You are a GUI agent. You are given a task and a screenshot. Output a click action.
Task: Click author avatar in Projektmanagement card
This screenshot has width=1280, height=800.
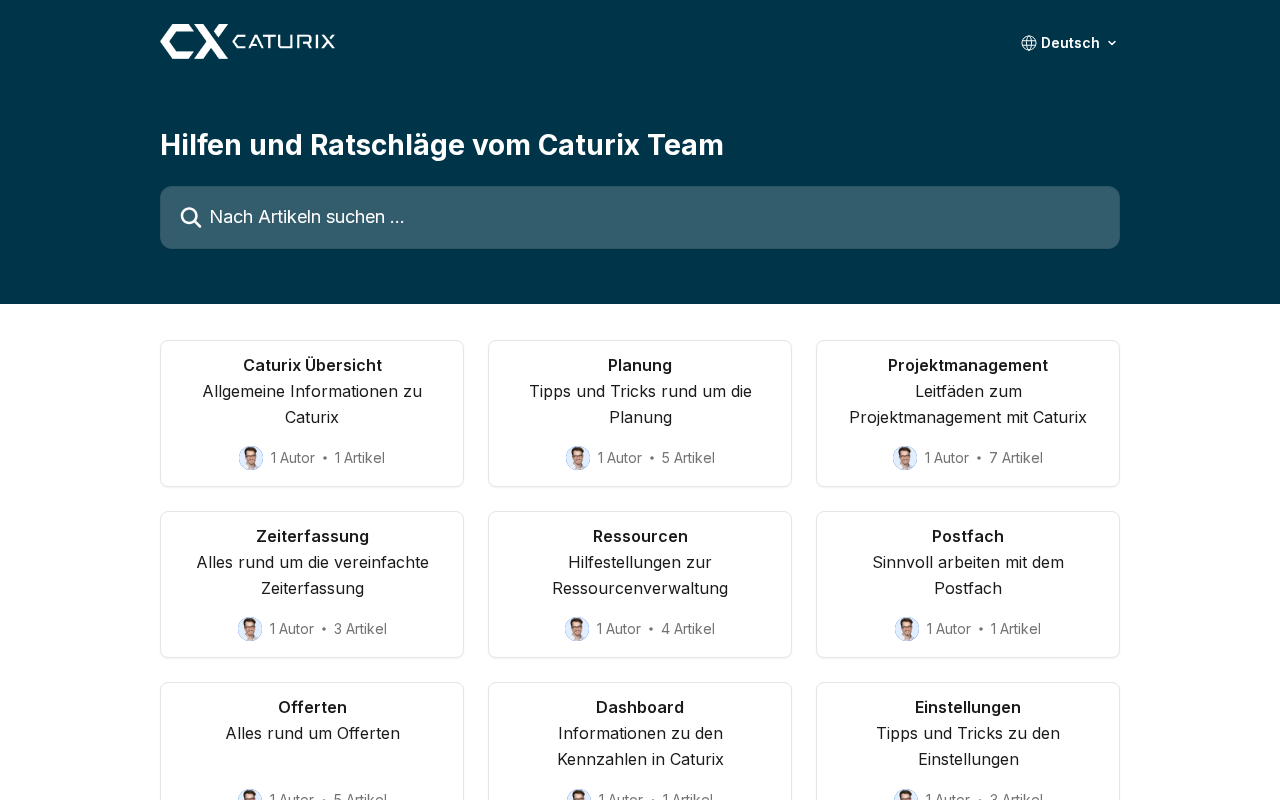click(905, 458)
